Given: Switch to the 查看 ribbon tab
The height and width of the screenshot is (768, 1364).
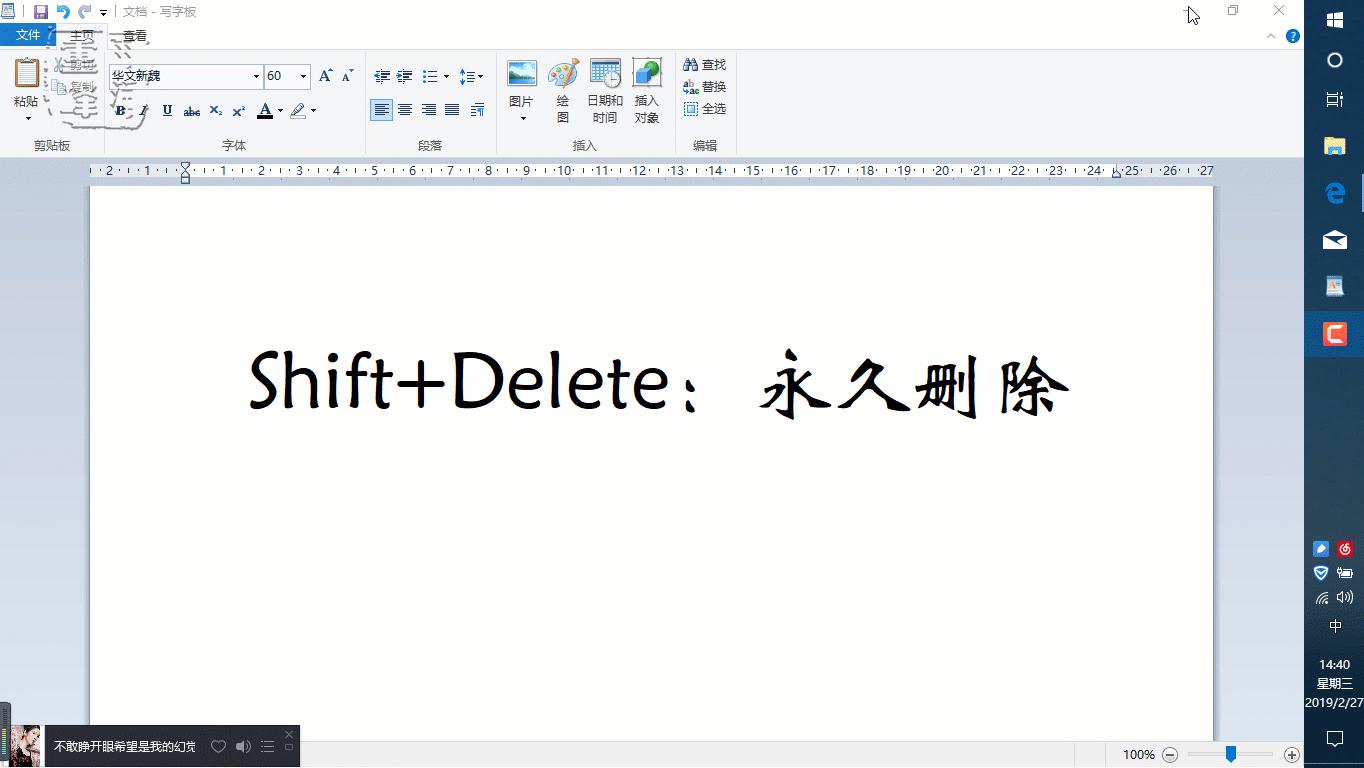Looking at the screenshot, I should [133, 33].
